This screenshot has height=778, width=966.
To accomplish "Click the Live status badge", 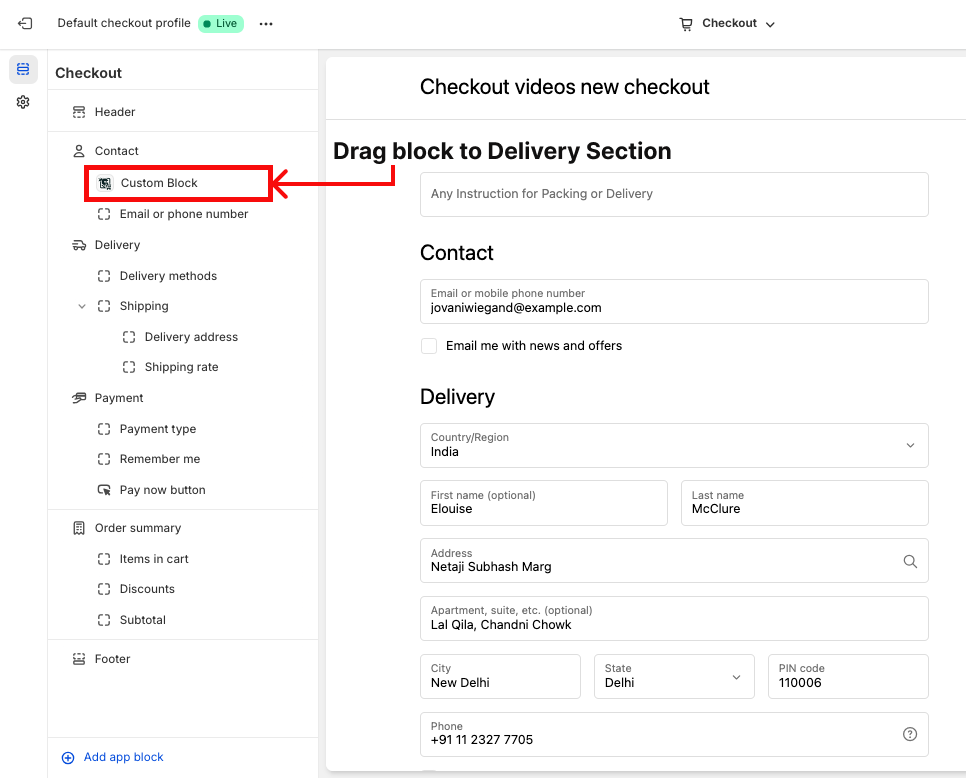I will [x=220, y=23].
